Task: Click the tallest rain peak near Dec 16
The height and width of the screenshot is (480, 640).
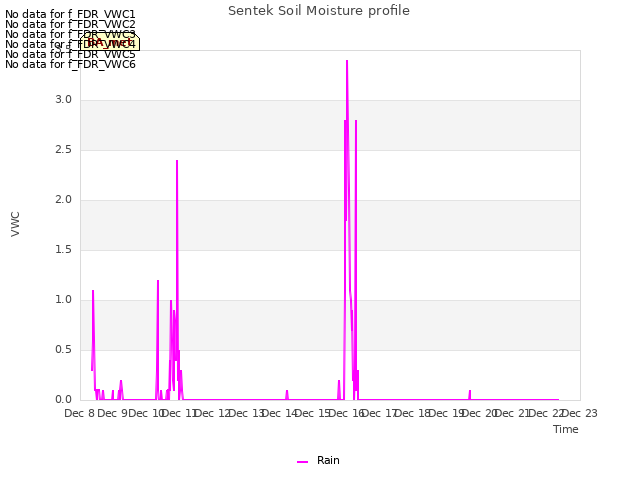Action: (x=347, y=61)
